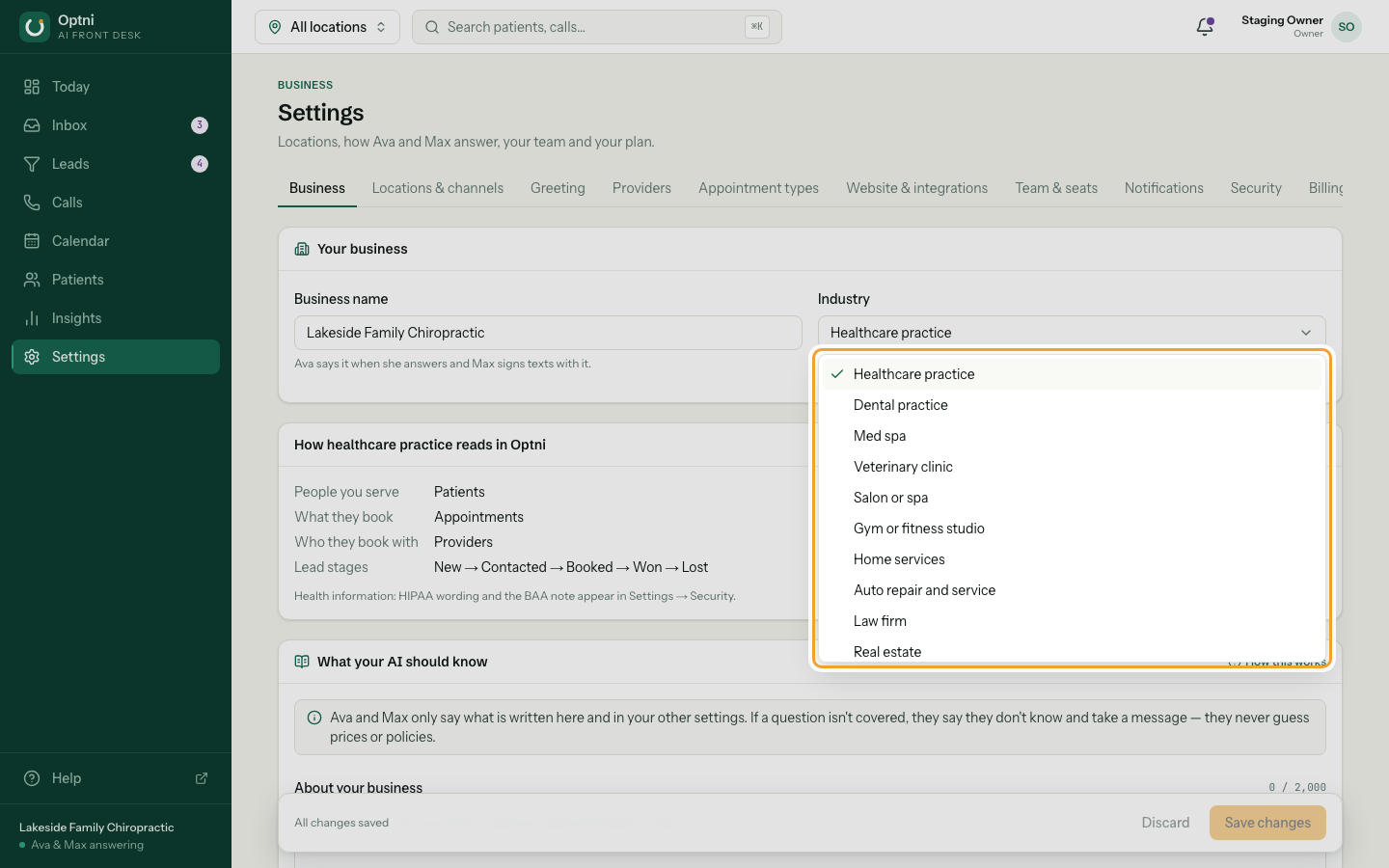Viewport: 1389px width, 868px height.
Task: Choose Law firm option
Action: click(1072, 621)
